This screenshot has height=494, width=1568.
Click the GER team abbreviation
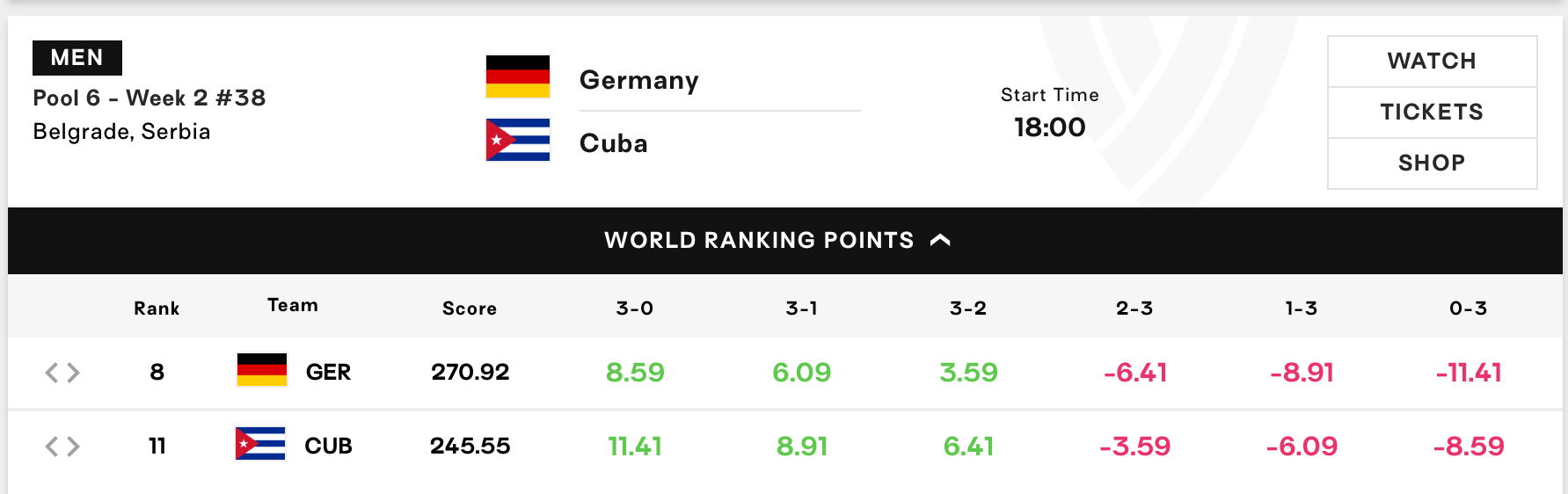(328, 372)
